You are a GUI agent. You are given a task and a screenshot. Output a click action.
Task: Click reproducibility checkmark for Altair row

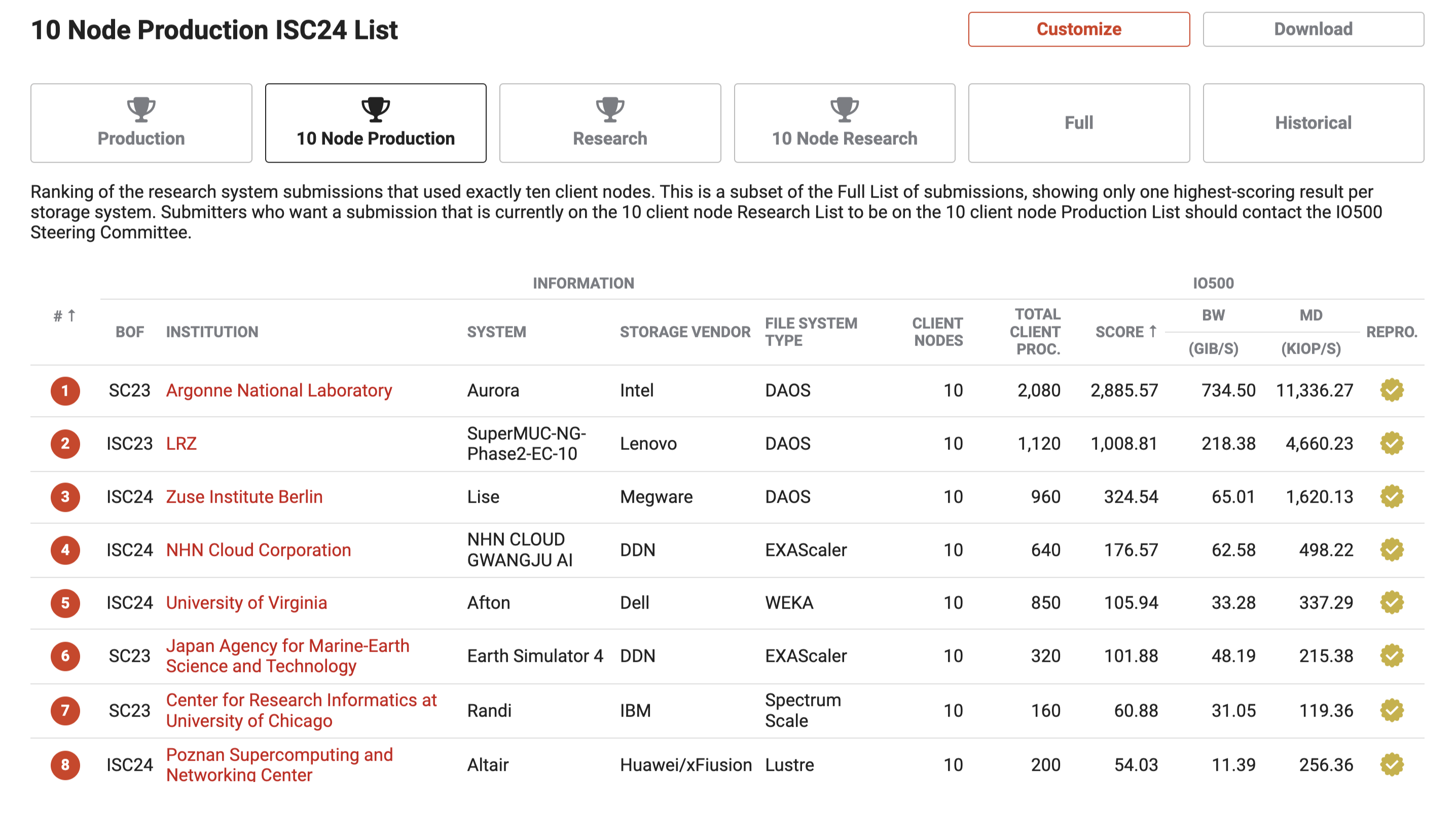point(1392,764)
